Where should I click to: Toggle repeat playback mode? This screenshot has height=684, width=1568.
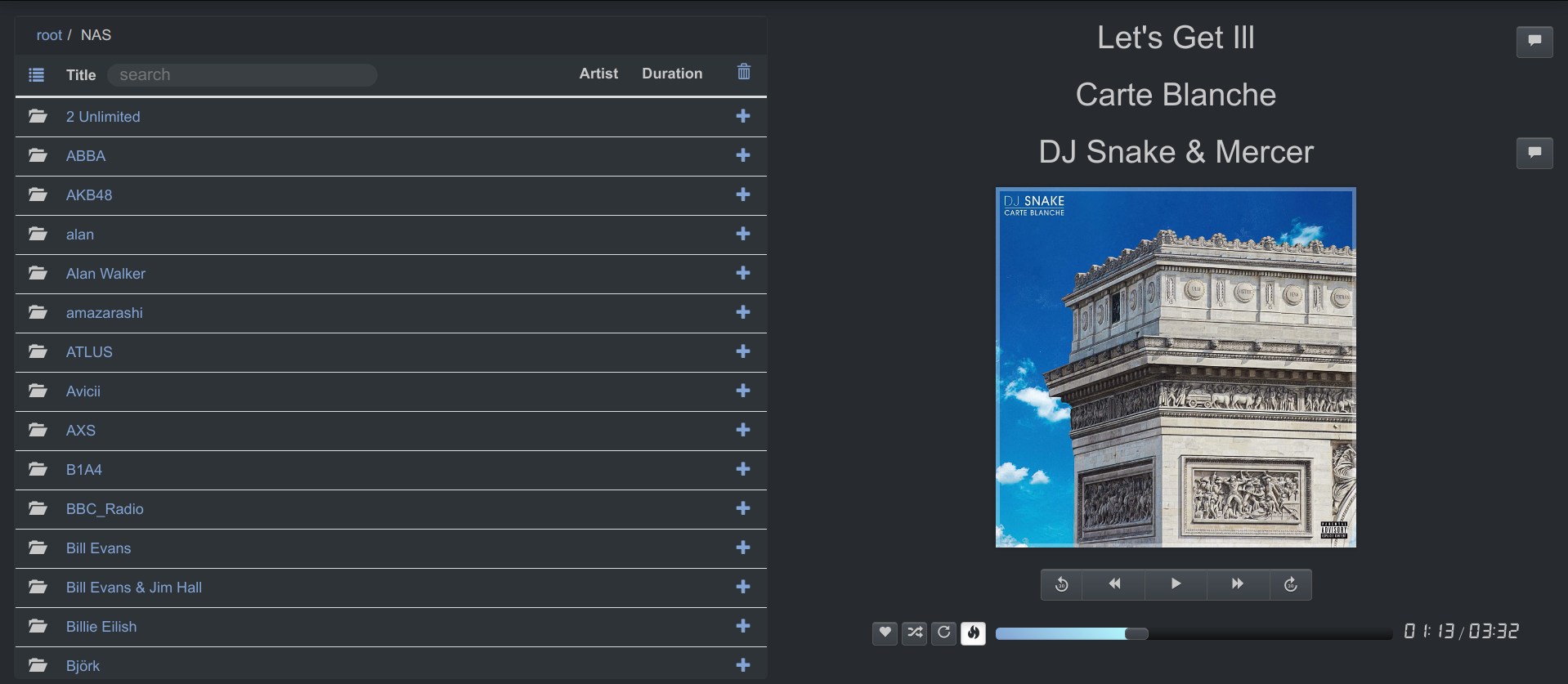point(943,633)
